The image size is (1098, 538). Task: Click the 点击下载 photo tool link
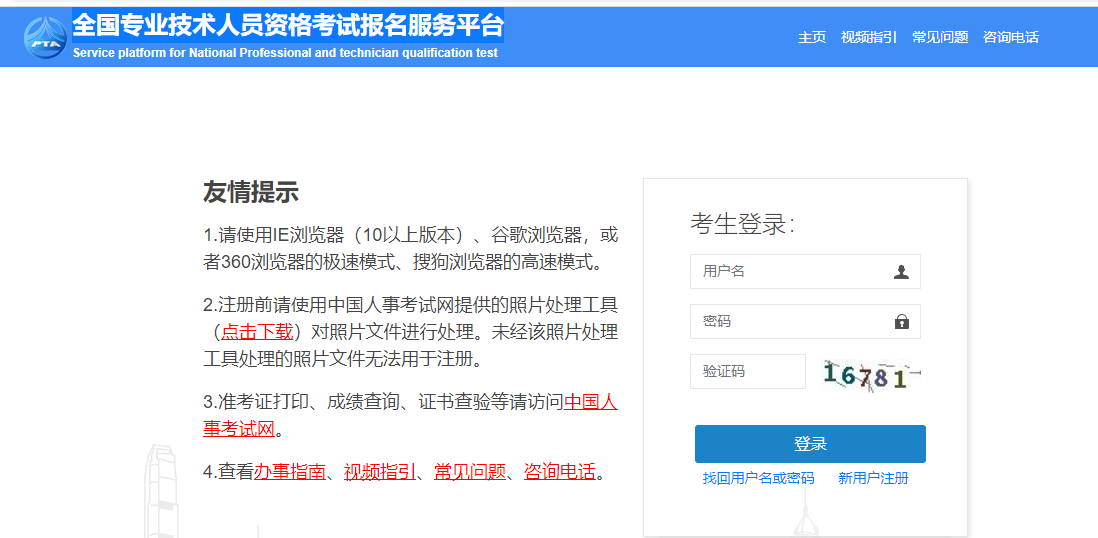click(257, 331)
